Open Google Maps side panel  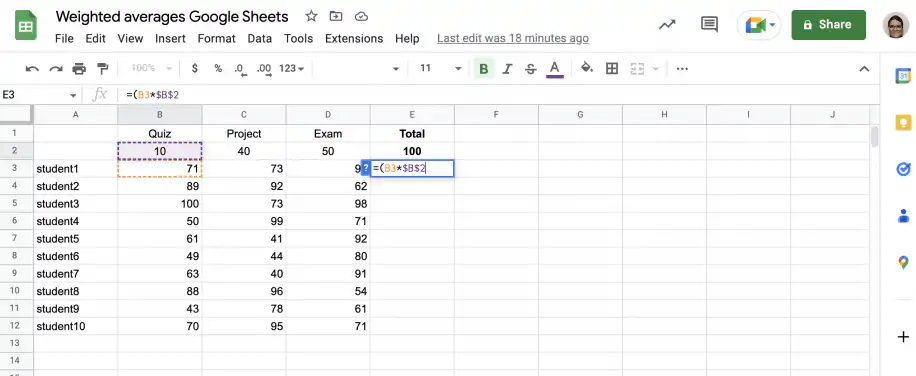tap(903, 262)
